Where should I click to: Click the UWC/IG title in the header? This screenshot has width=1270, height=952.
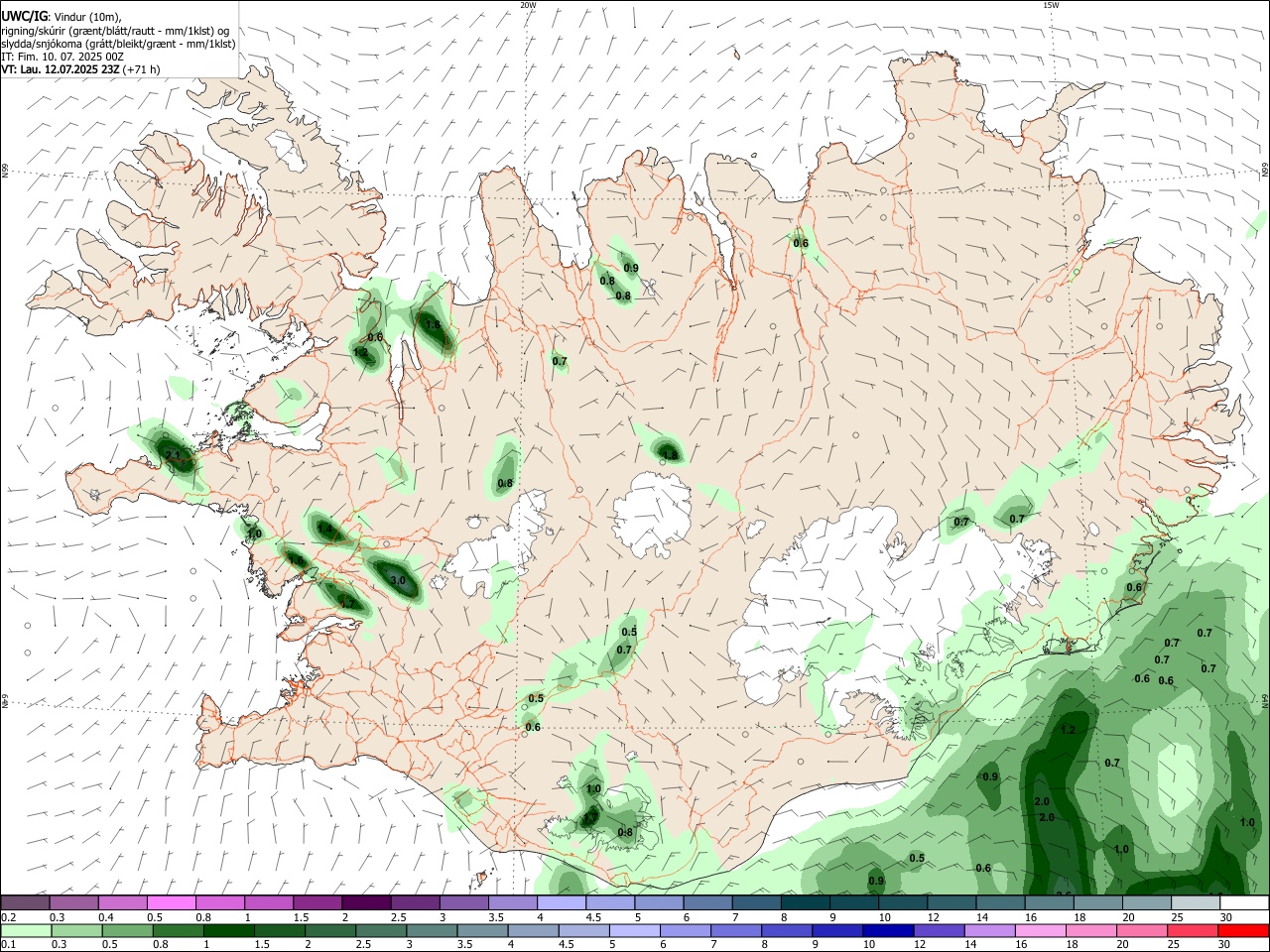24,17
